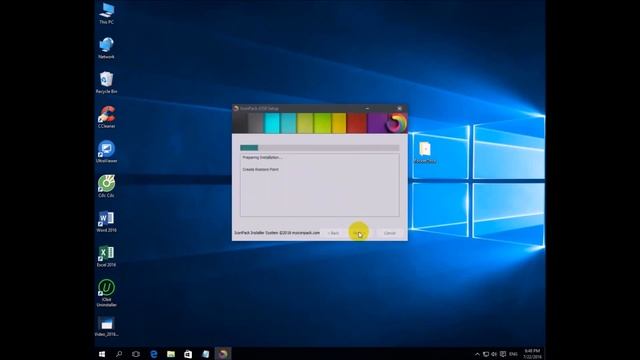
Task: Click the 'Preparing Installation...' log line
Action: point(262,158)
